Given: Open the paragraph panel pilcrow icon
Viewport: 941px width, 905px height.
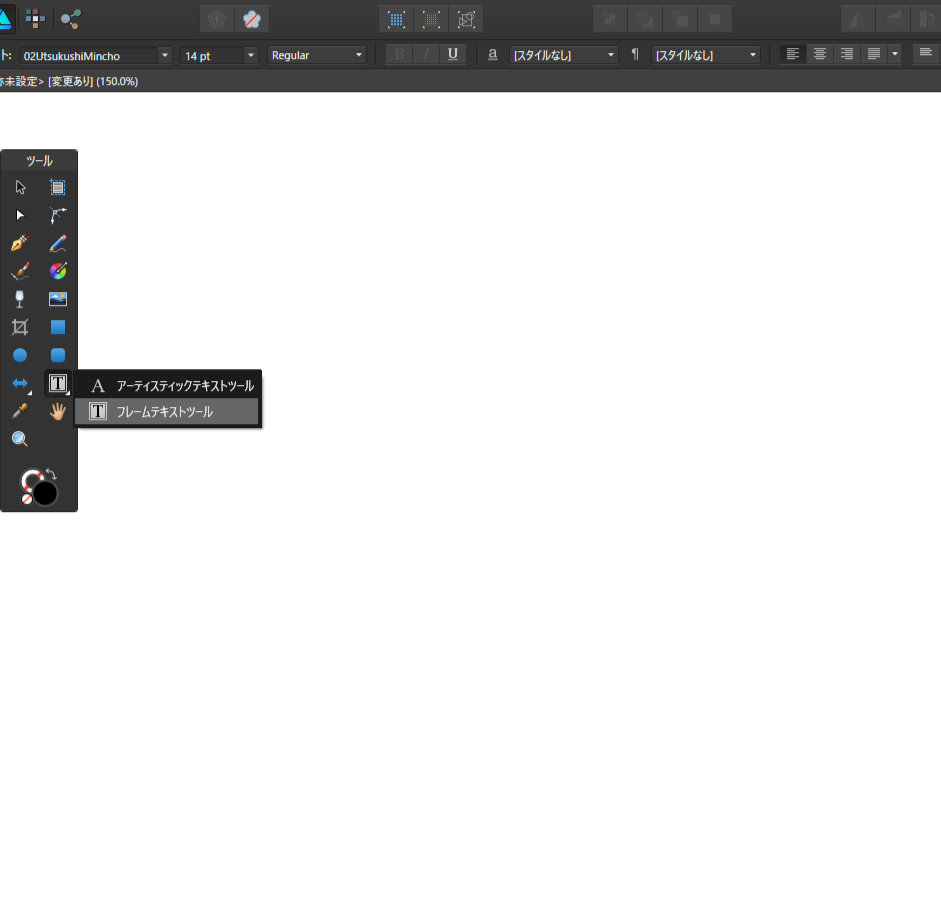Looking at the screenshot, I should pos(635,55).
